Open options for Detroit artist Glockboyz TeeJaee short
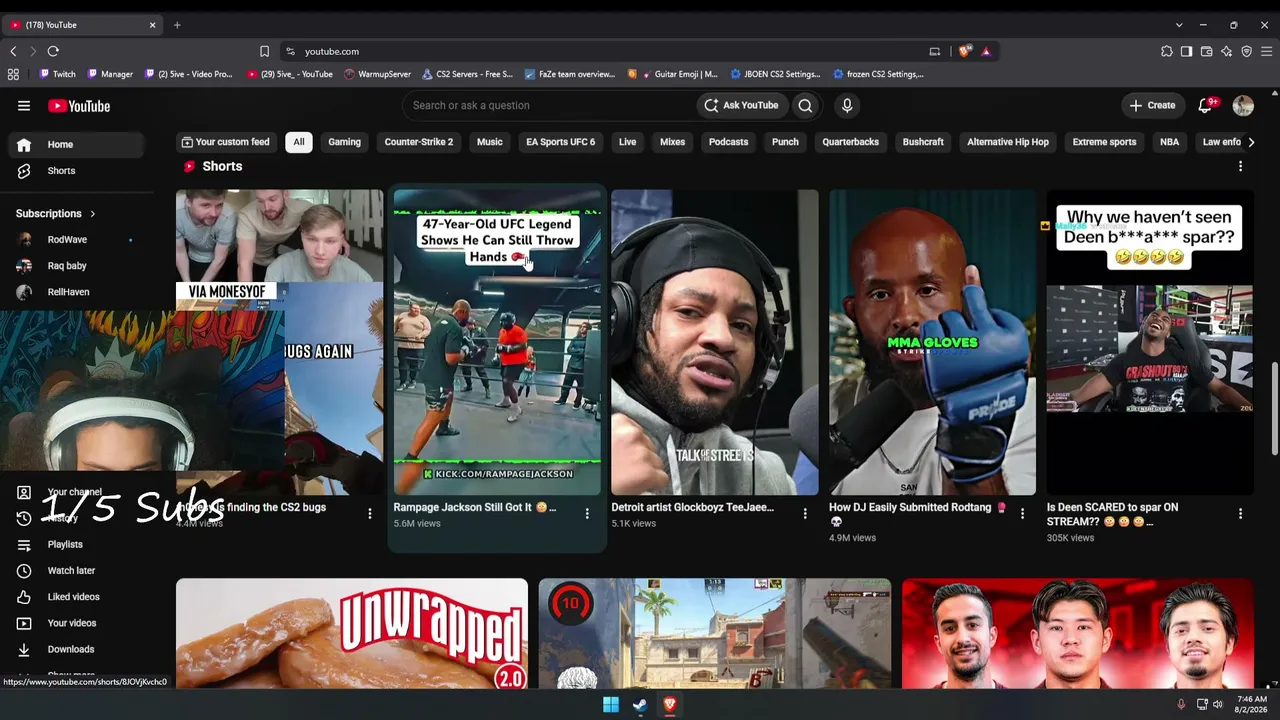The width and height of the screenshot is (1280, 720). click(805, 514)
